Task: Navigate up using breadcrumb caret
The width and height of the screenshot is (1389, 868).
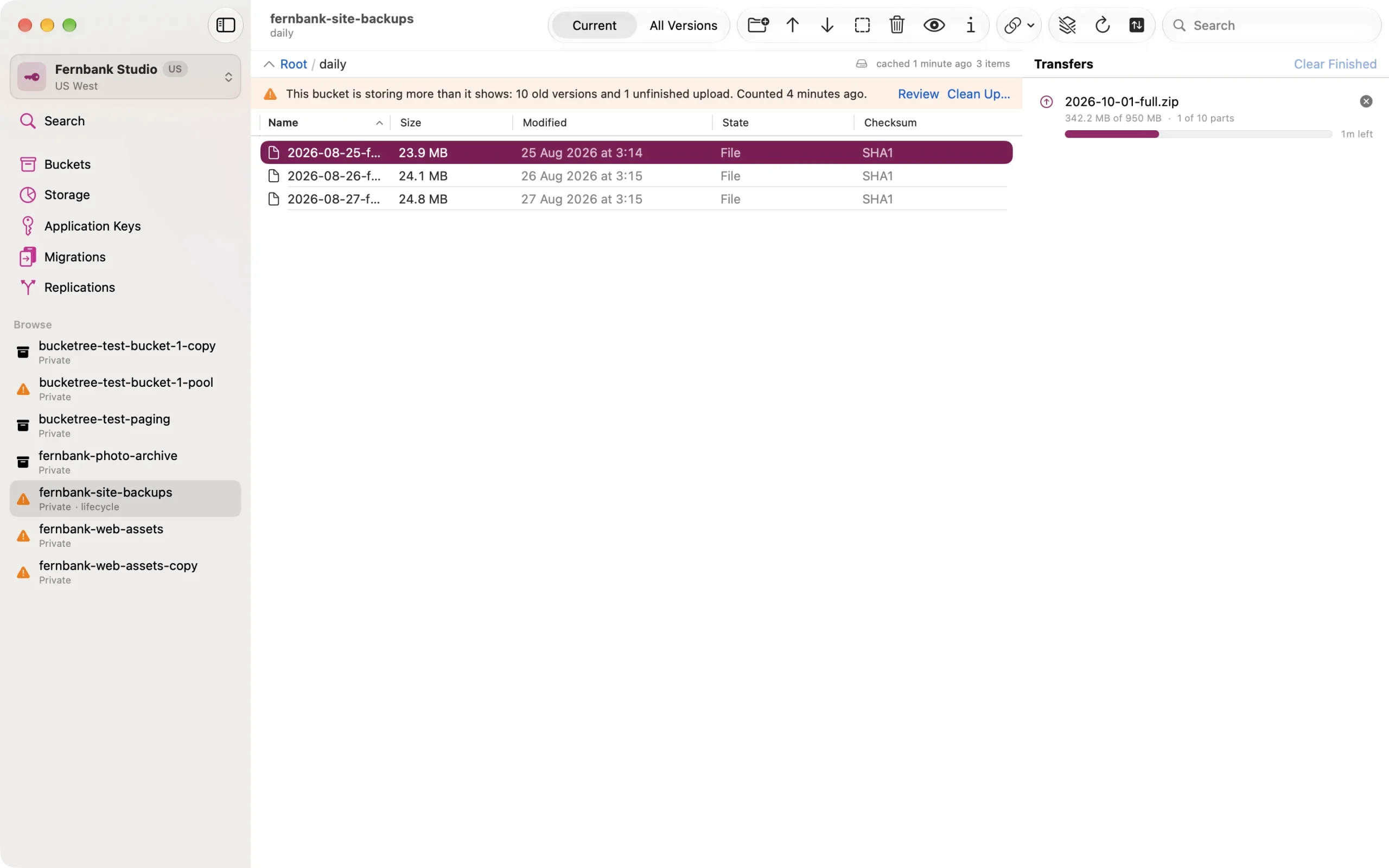Action: click(x=269, y=65)
